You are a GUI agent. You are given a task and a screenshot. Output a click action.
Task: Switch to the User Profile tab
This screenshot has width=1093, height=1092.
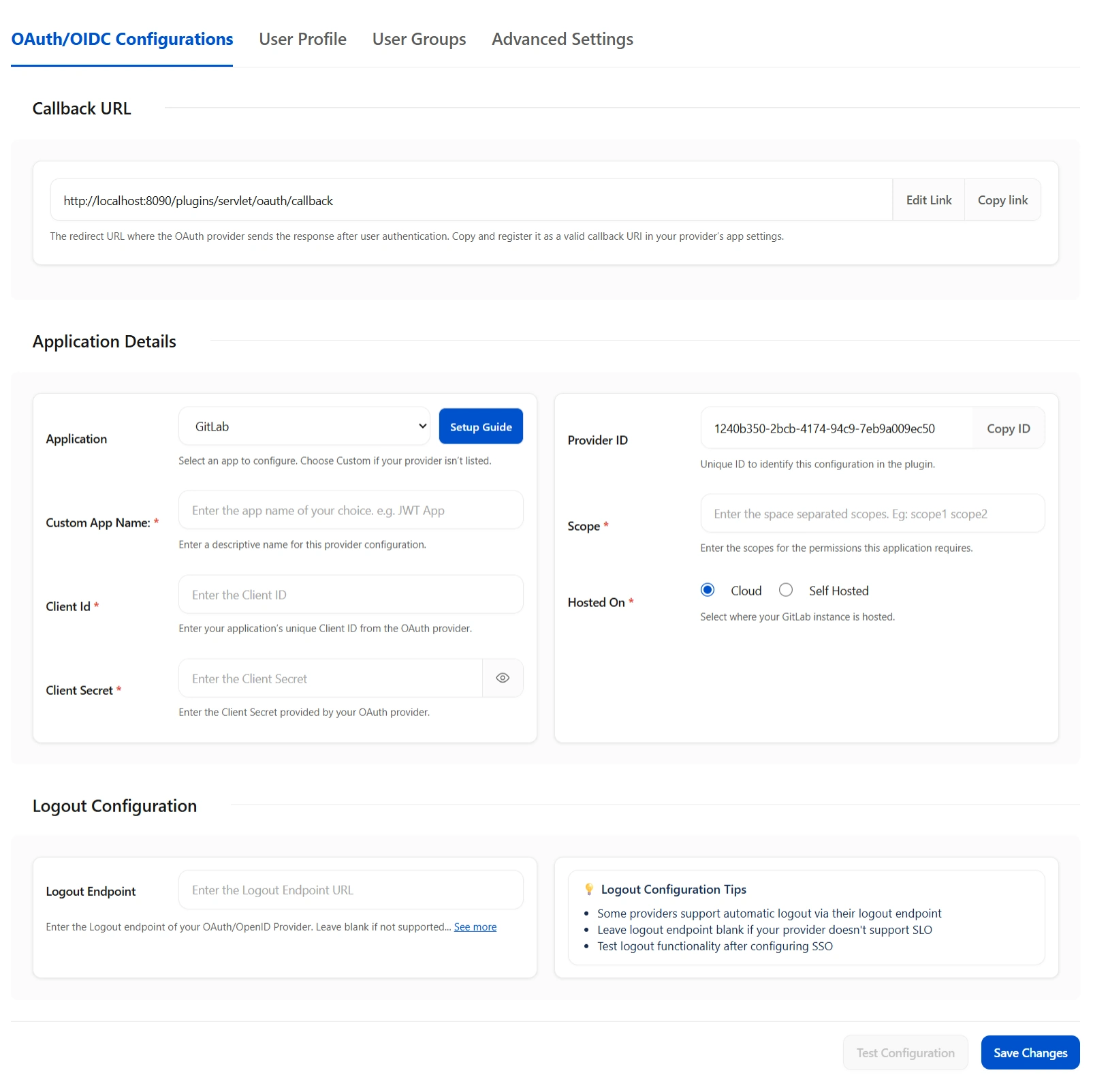click(302, 39)
